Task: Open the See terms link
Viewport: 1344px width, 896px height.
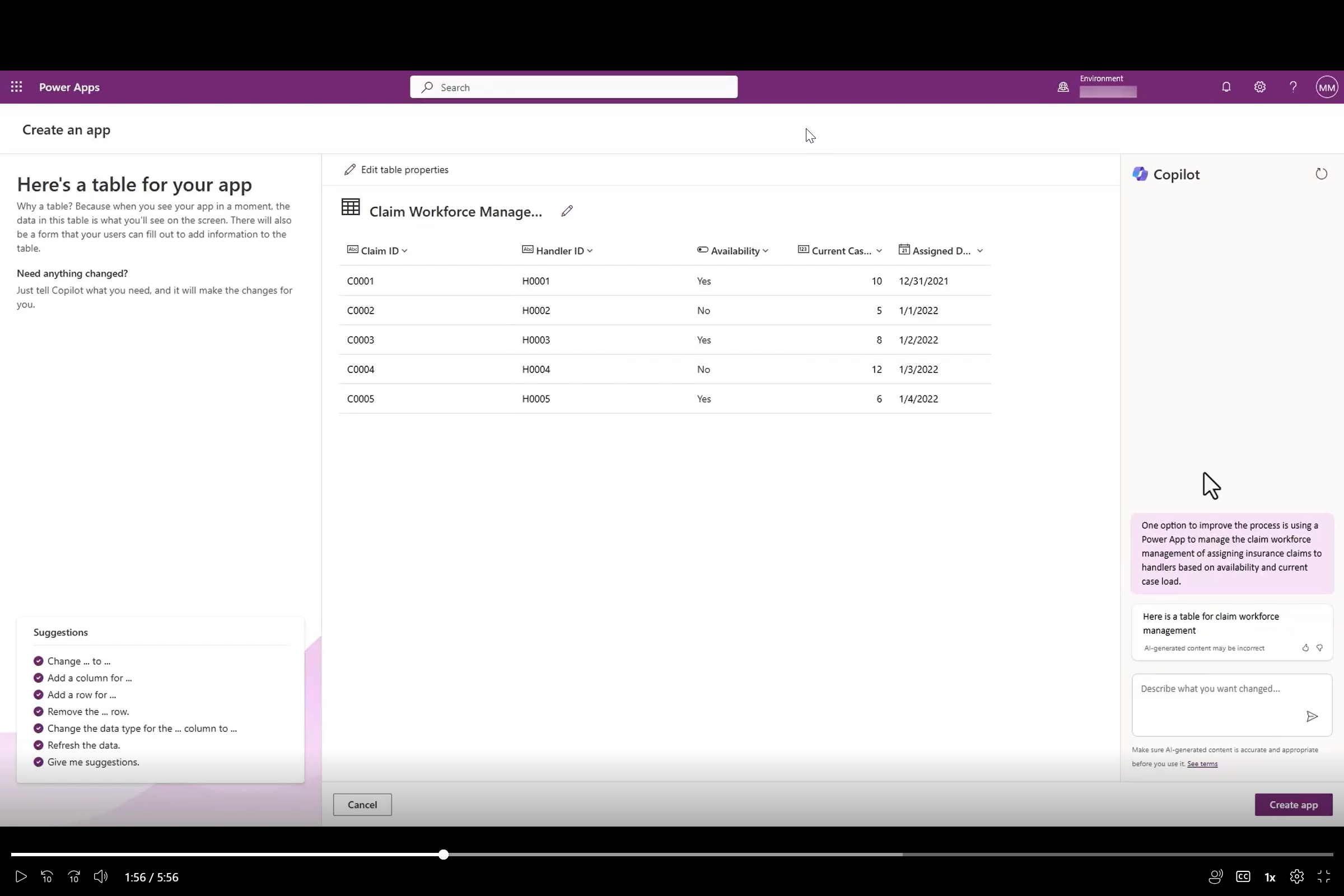Action: point(1202,763)
